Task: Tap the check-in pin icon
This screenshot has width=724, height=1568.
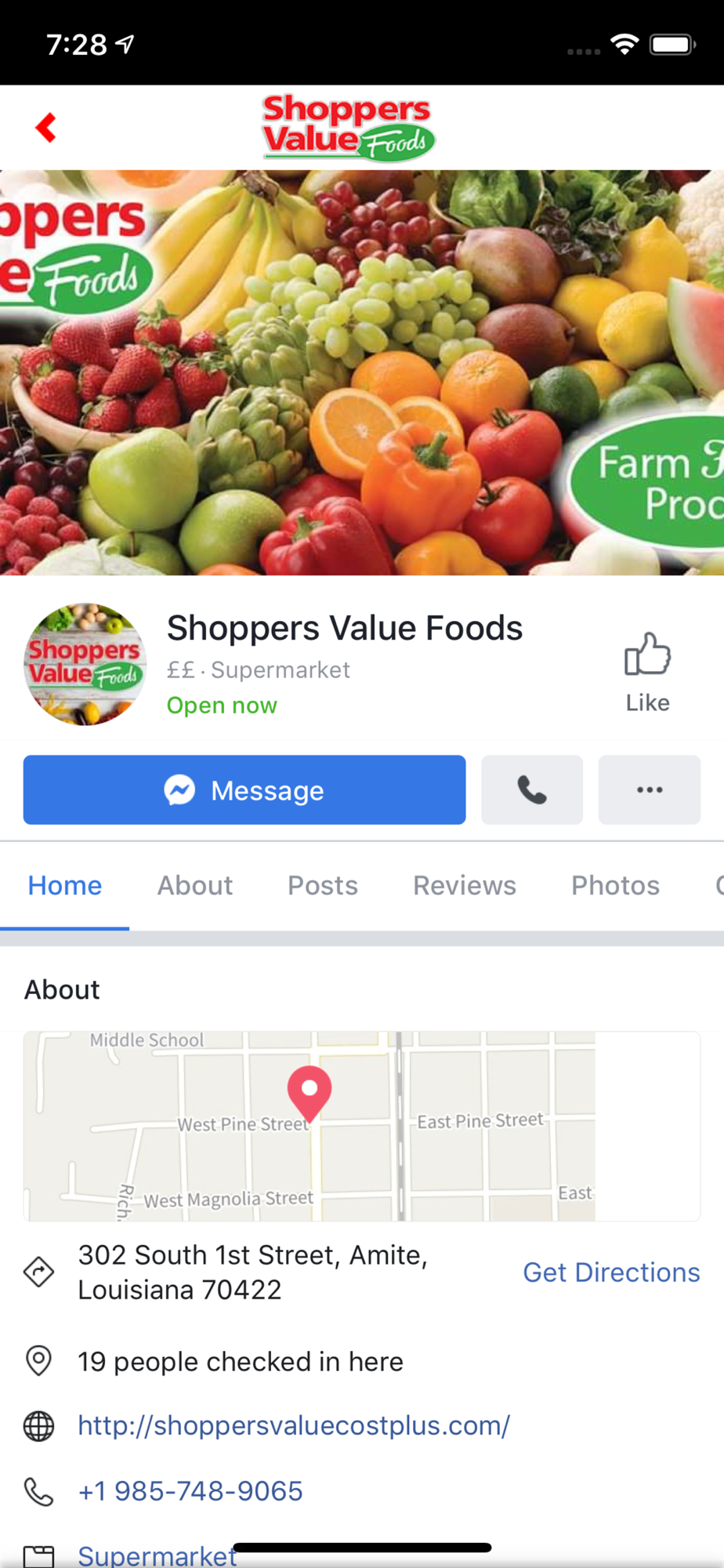Action: click(x=38, y=1361)
